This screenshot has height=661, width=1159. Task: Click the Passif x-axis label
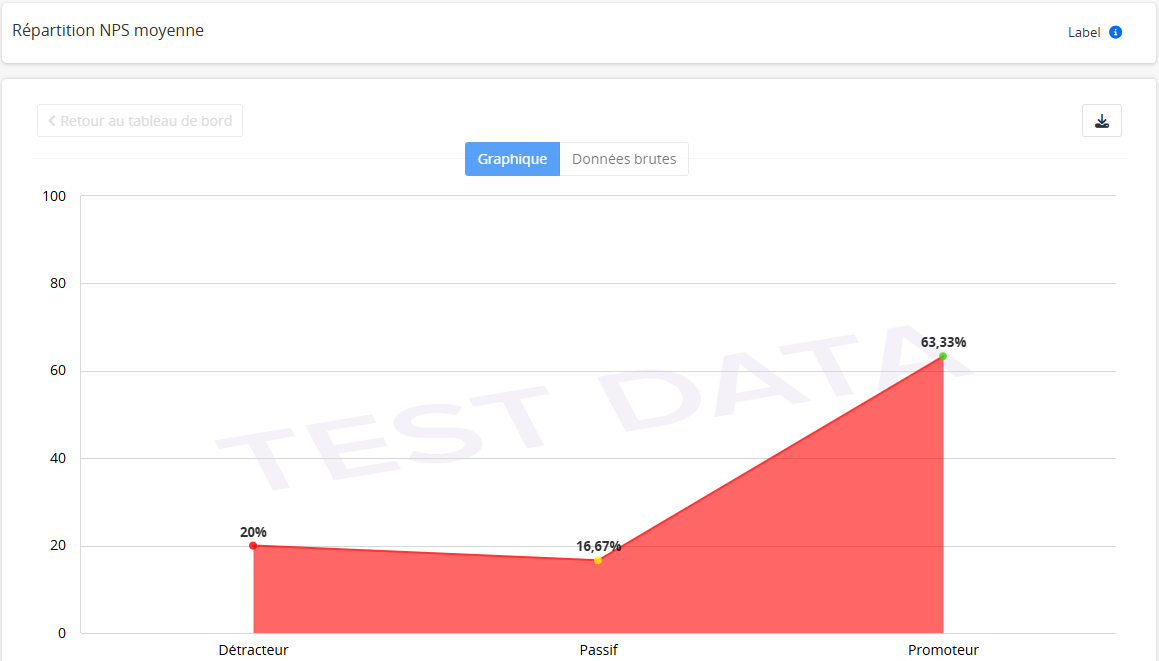pos(598,650)
